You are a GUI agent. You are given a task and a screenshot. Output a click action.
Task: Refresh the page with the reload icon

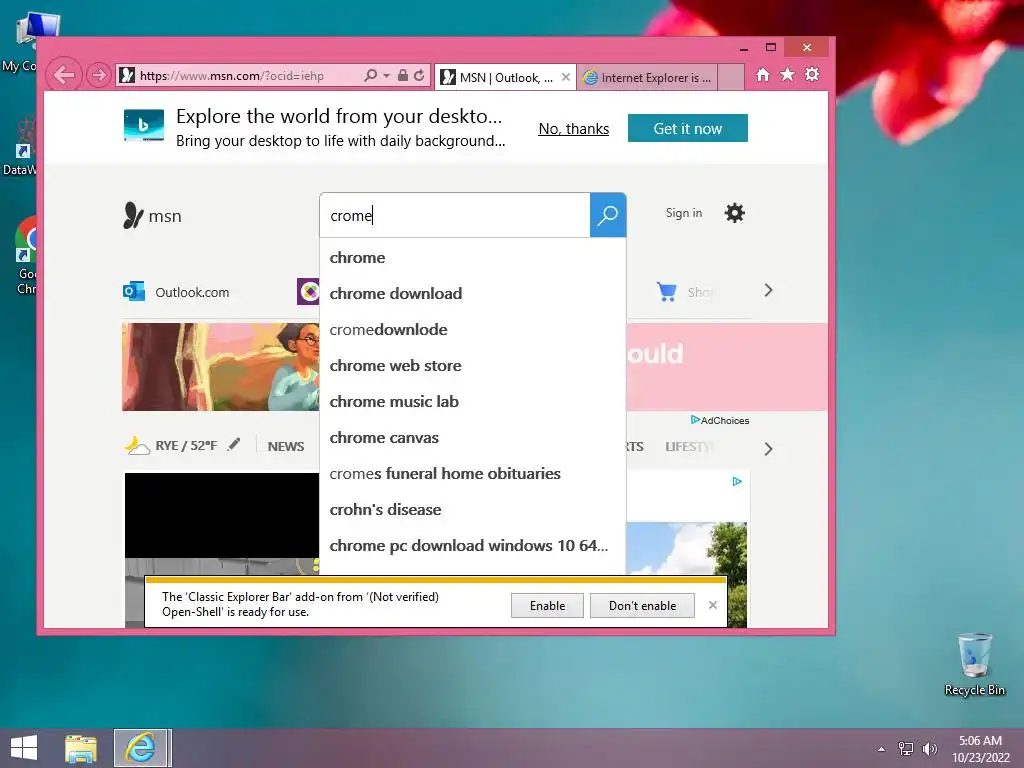point(419,75)
